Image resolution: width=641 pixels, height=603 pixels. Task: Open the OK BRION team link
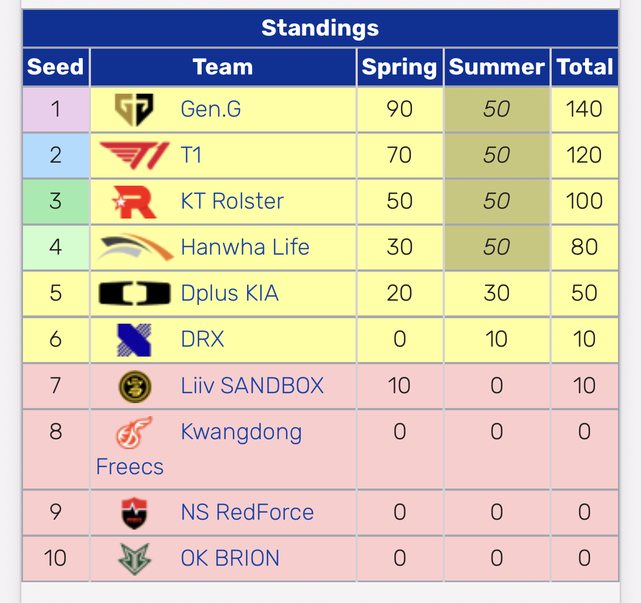pyautogui.click(x=230, y=559)
